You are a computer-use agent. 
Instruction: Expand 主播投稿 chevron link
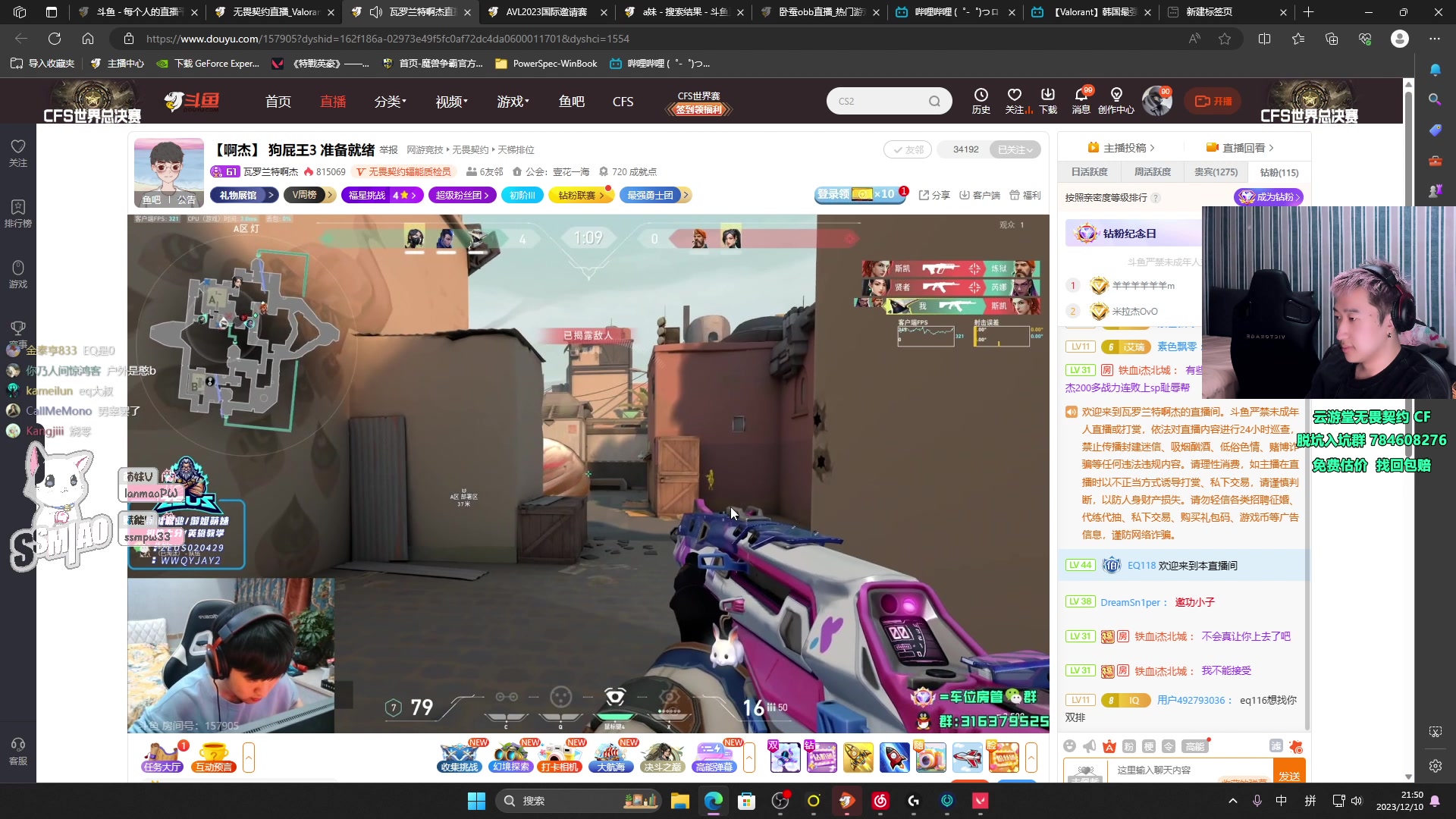tap(1121, 148)
